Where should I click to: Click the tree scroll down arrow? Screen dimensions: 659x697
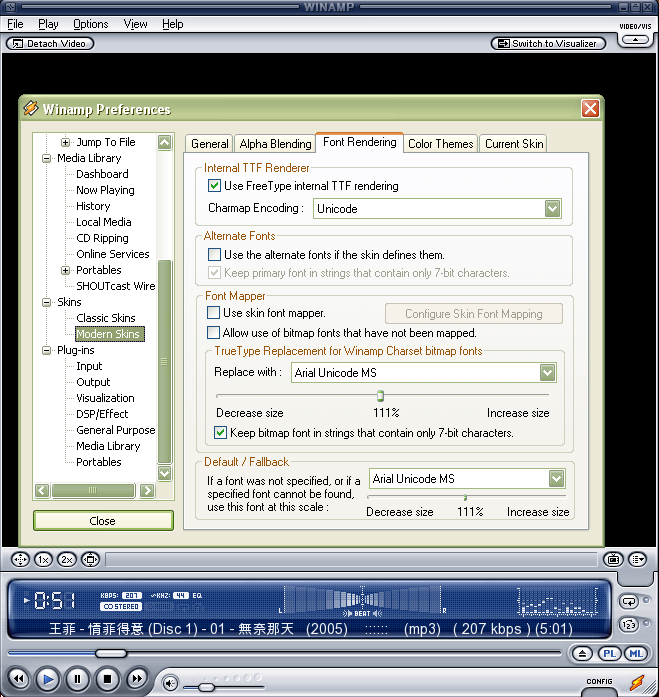pos(164,473)
